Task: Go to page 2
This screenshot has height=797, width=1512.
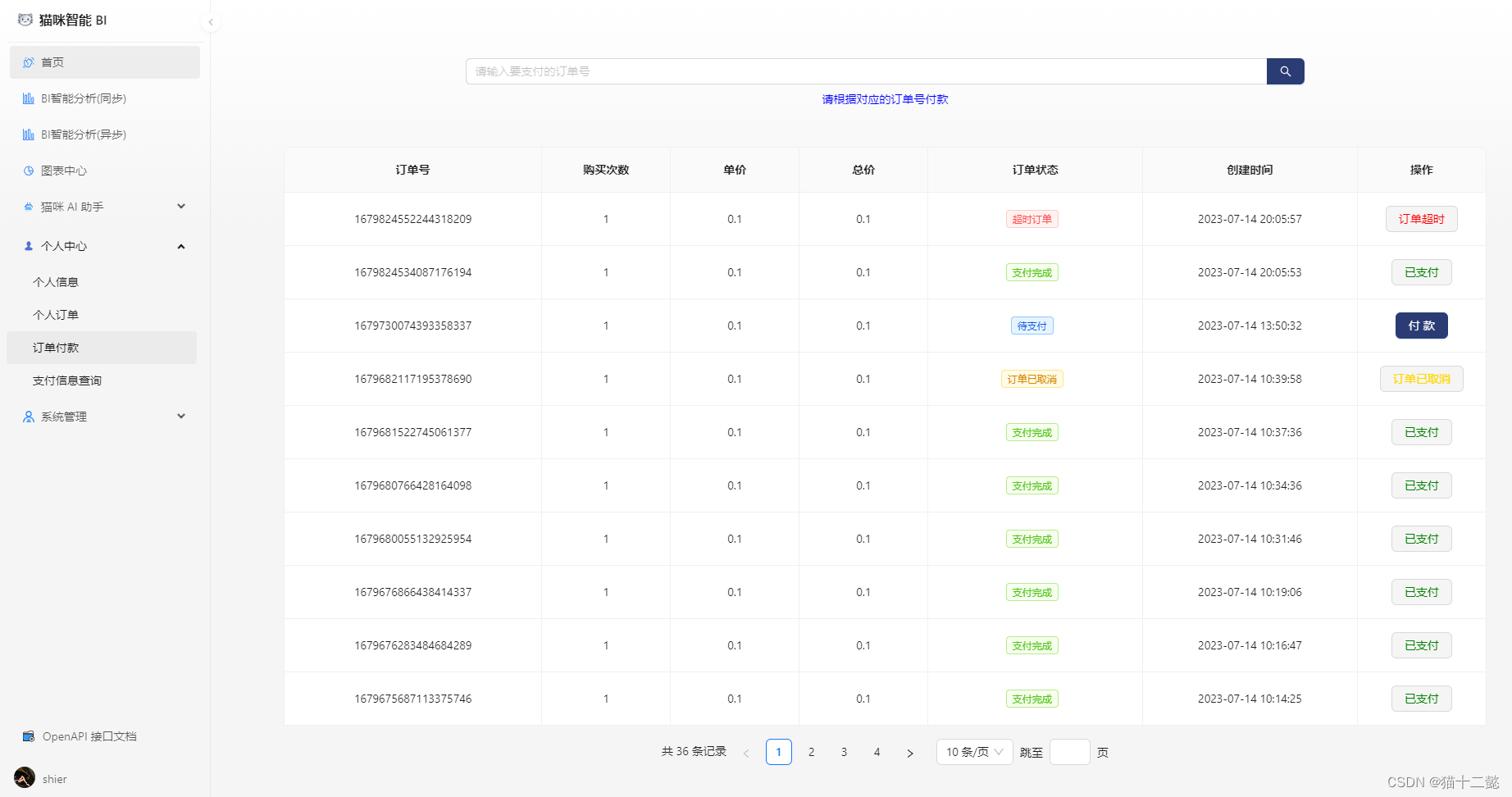Action: pyautogui.click(x=812, y=752)
